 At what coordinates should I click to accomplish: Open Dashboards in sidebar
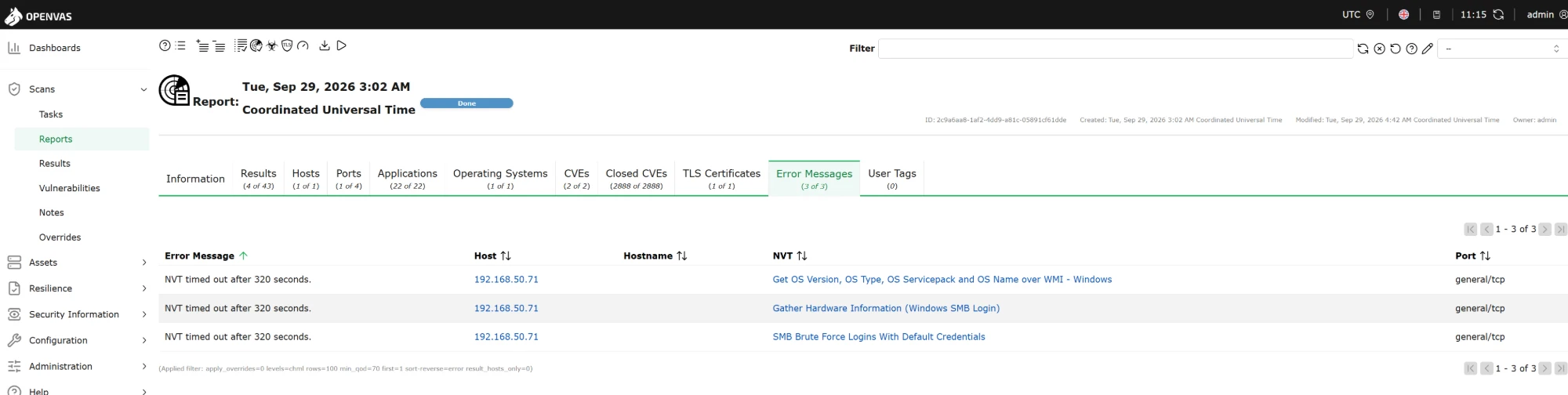point(54,48)
